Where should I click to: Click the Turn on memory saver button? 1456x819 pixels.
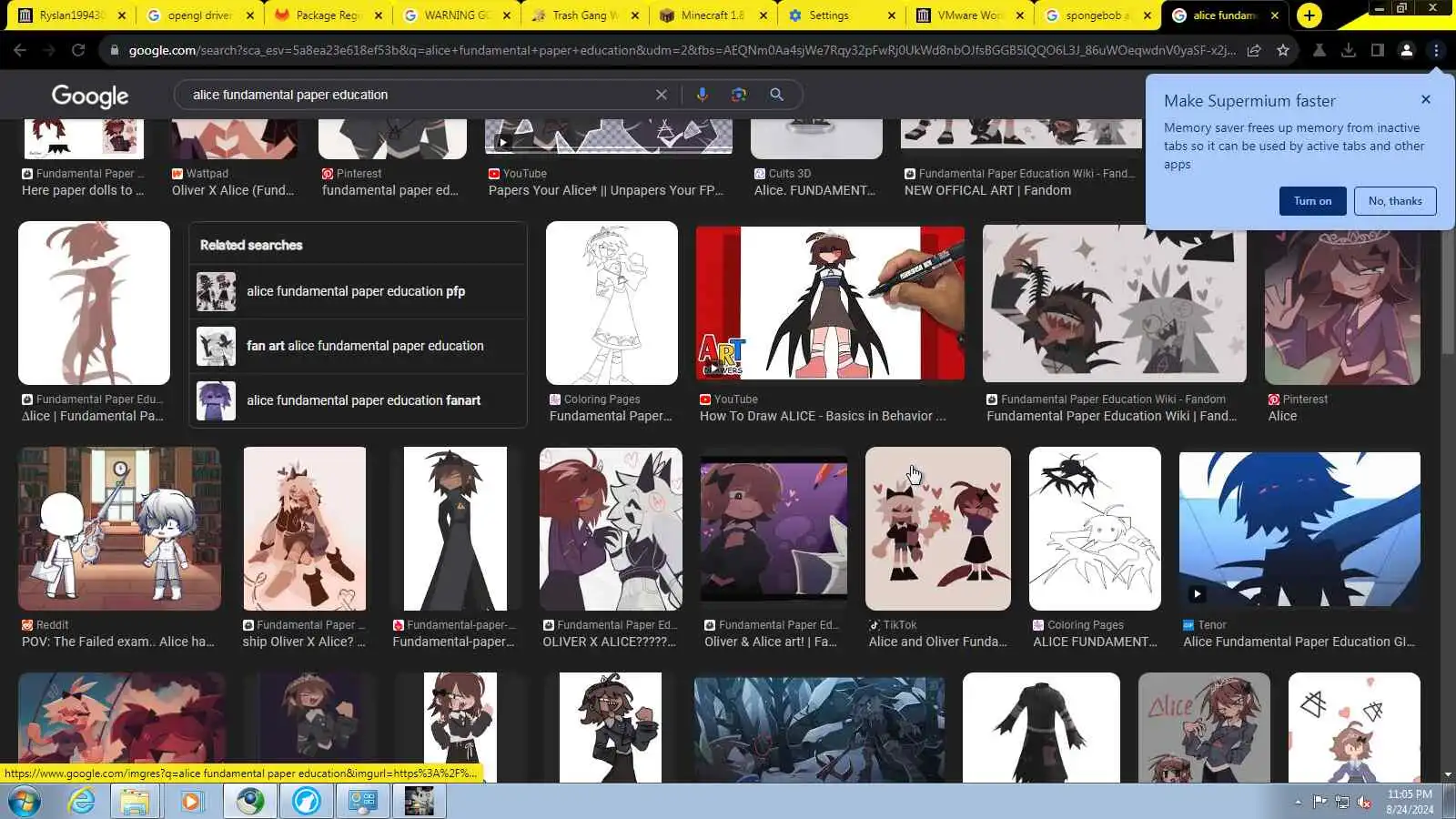1312,201
